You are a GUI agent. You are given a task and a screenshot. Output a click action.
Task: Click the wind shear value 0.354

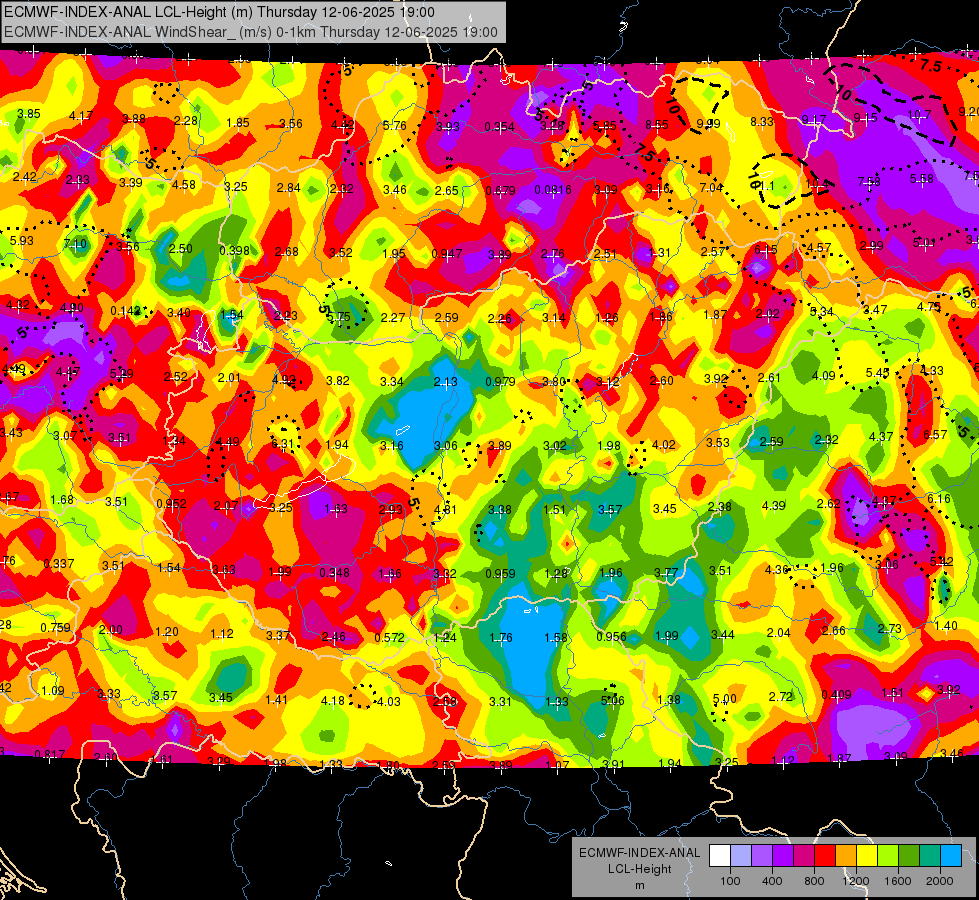499,127
